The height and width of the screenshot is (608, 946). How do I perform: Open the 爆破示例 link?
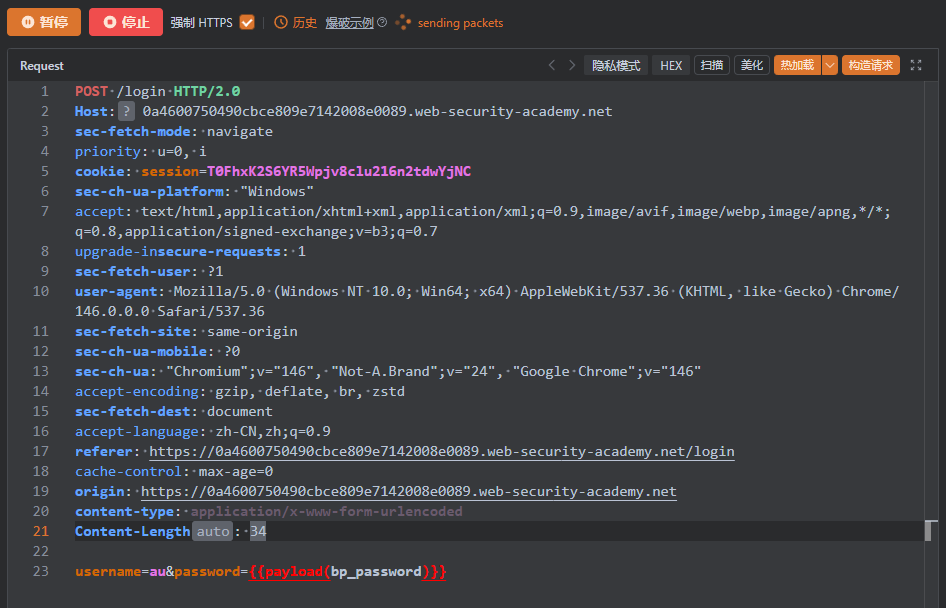pyautogui.click(x=349, y=22)
